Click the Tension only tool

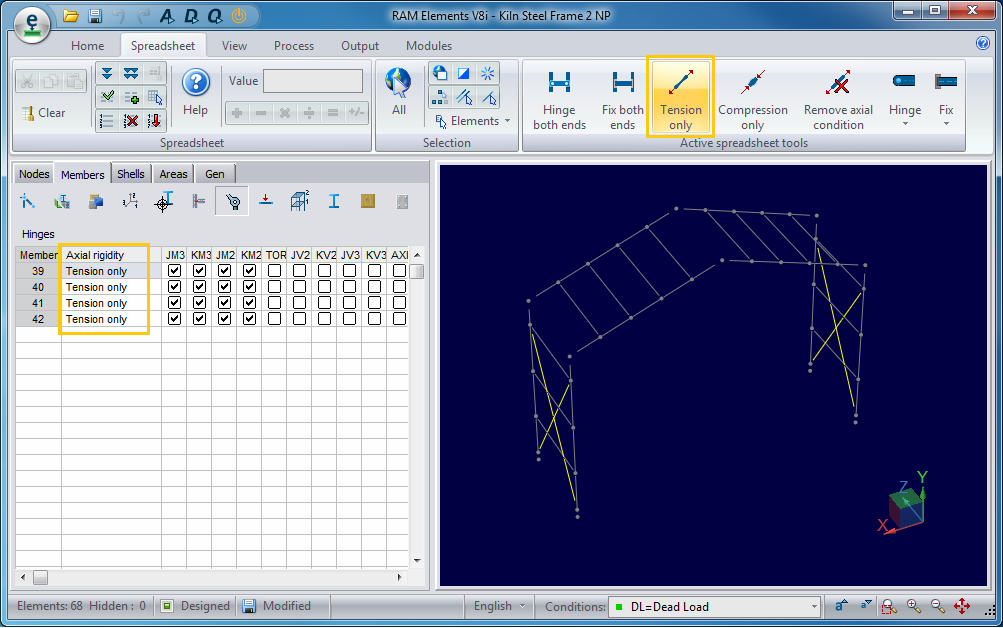click(x=680, y=97)
